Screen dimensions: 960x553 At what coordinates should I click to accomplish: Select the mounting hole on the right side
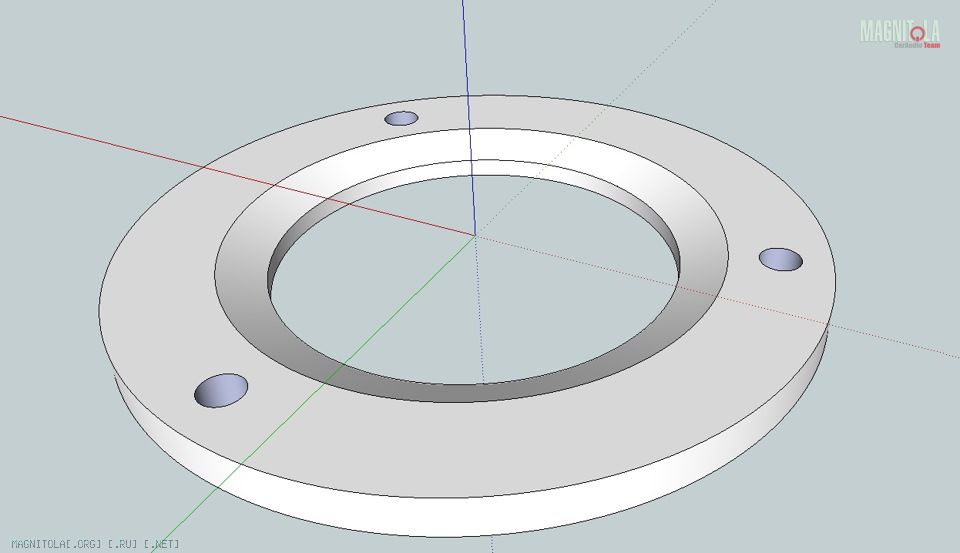coord(780,259)
